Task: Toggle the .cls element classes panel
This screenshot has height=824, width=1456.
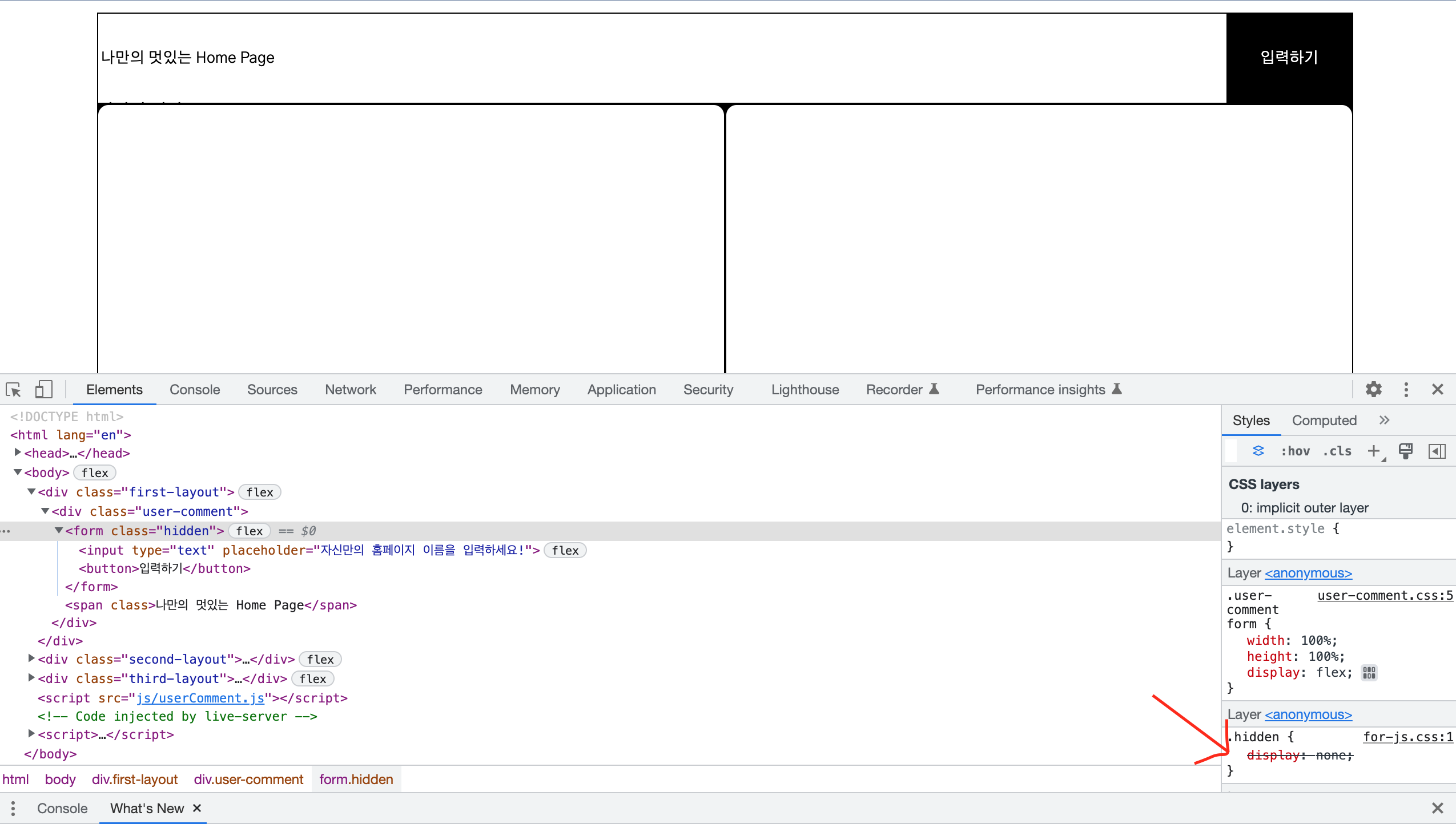Action: pyautogui.click(x=1337, y=451)
